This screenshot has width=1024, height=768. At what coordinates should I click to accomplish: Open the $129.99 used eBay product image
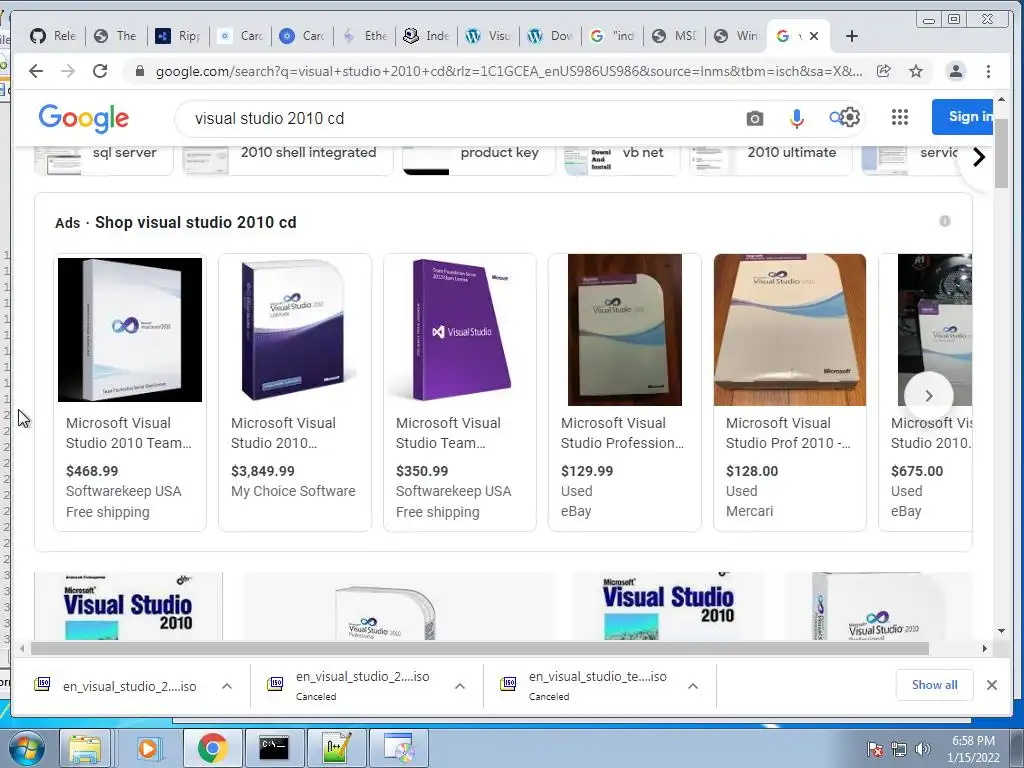[625, 330]
